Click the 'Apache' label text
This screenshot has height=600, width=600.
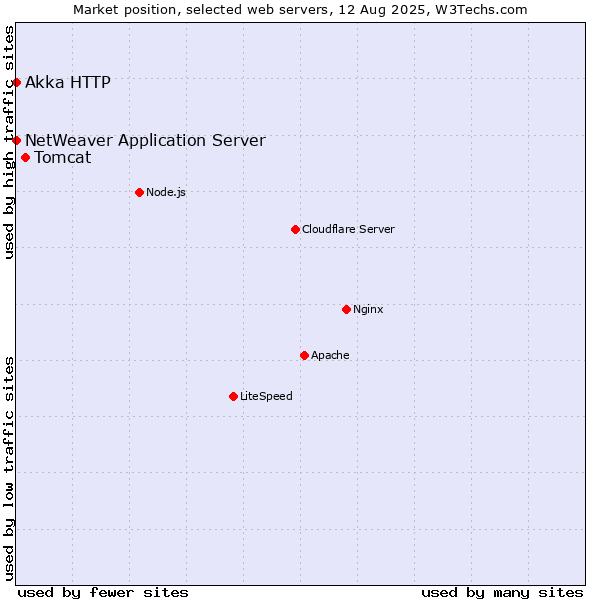(330, 355)
